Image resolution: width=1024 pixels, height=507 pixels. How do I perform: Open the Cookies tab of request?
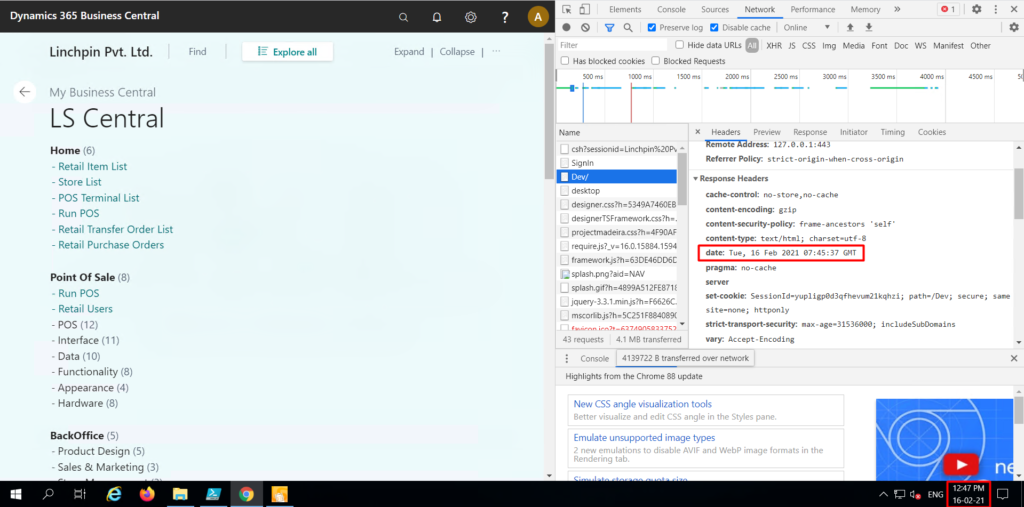coord(932,132)
